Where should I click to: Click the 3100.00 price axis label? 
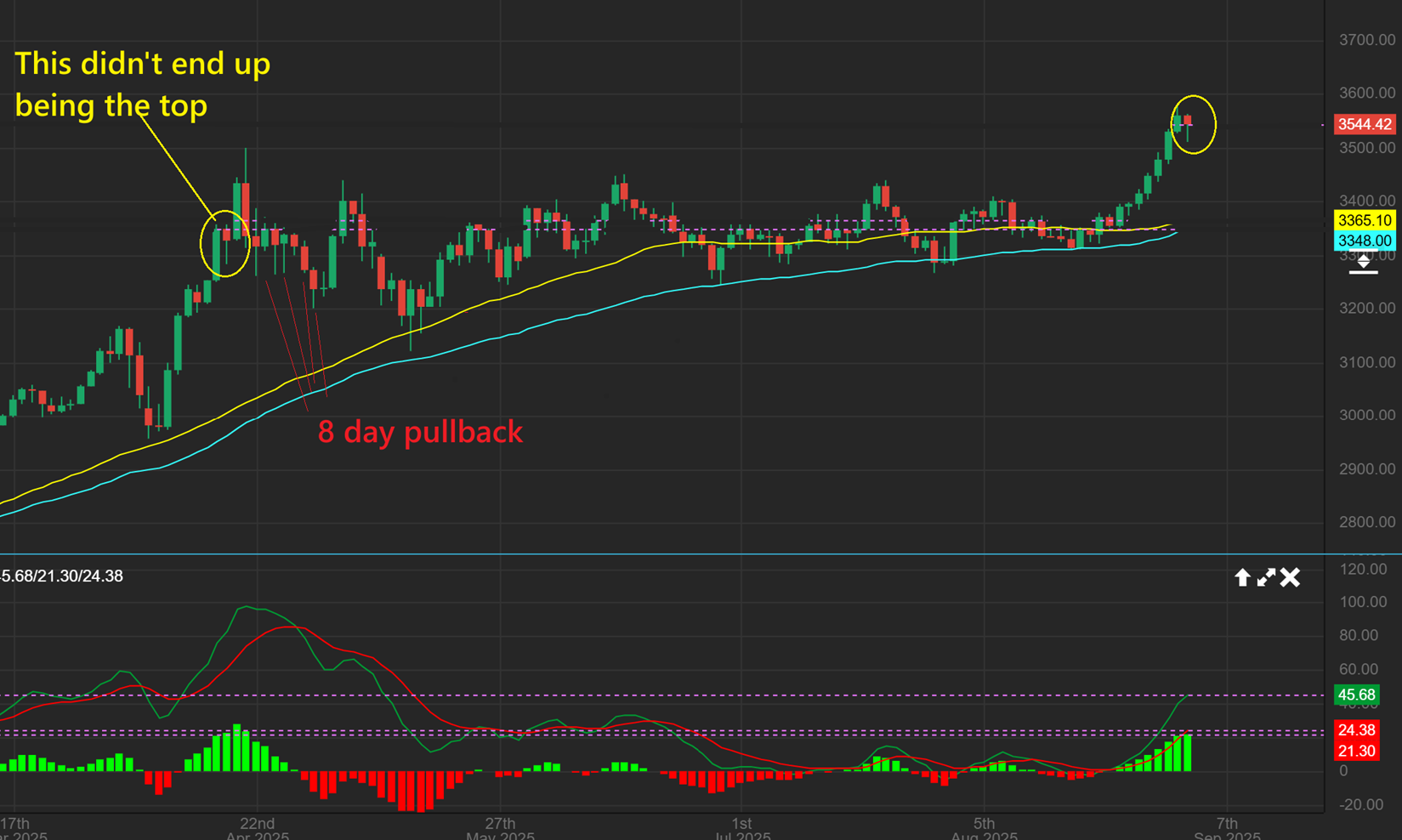point(1367,362)
